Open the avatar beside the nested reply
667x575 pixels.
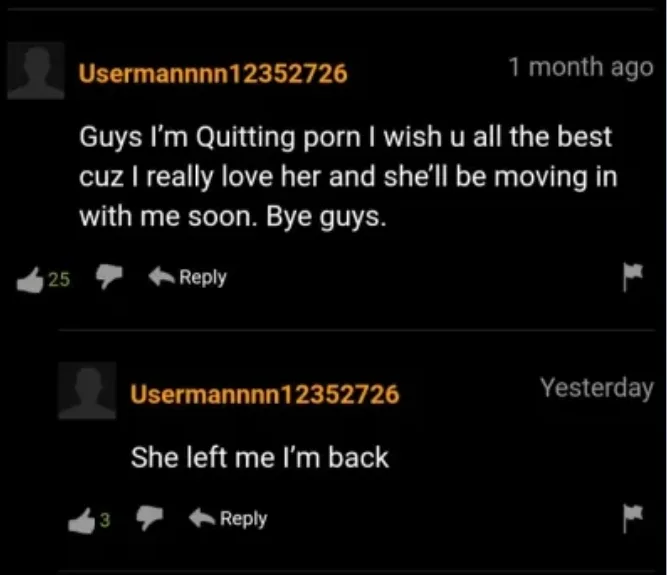(x=87, y=390)
